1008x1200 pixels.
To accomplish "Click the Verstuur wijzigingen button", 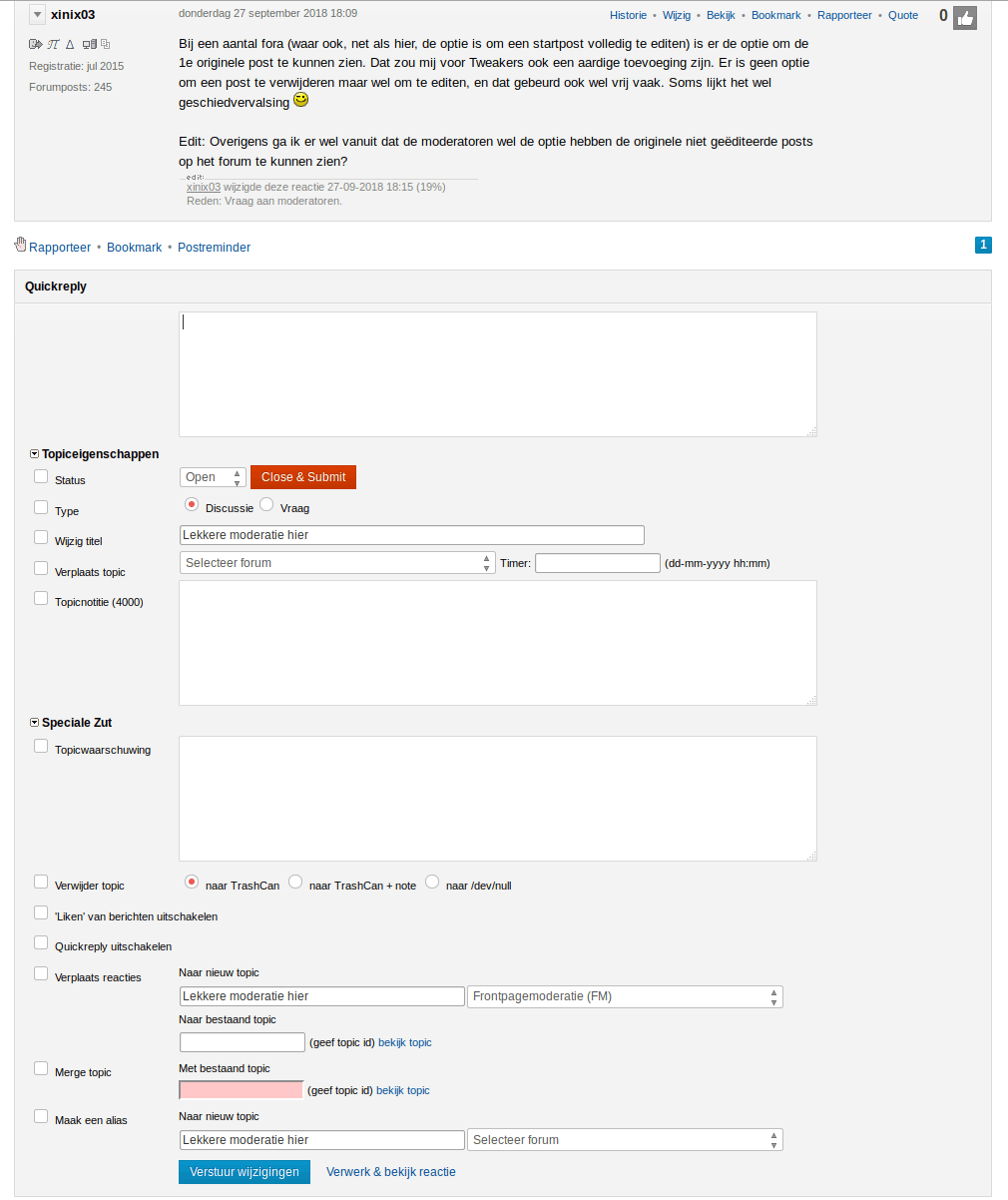I will [245, 1172].
